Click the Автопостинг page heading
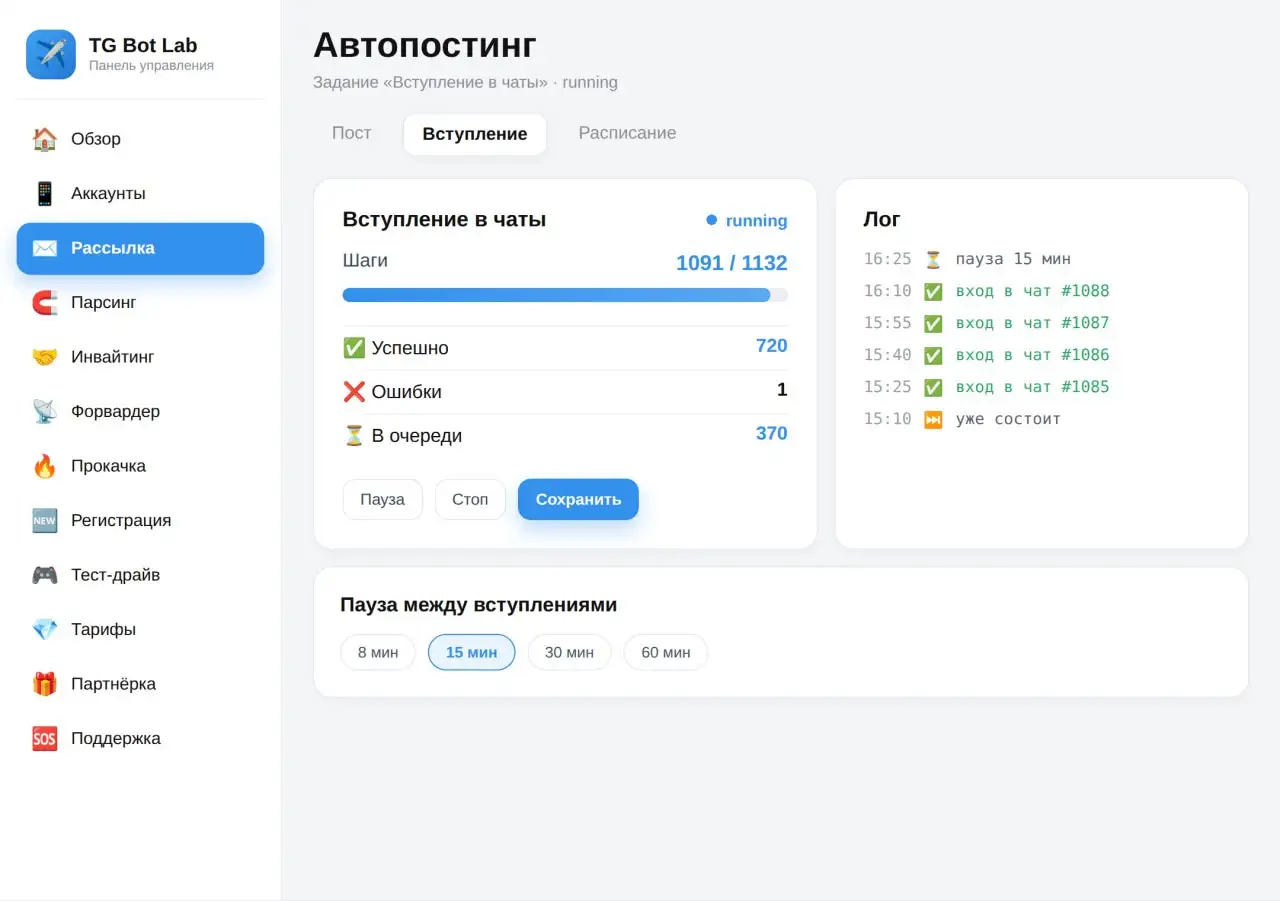The width and height of the screenshot is (1280, 901). tap(425, 45)
